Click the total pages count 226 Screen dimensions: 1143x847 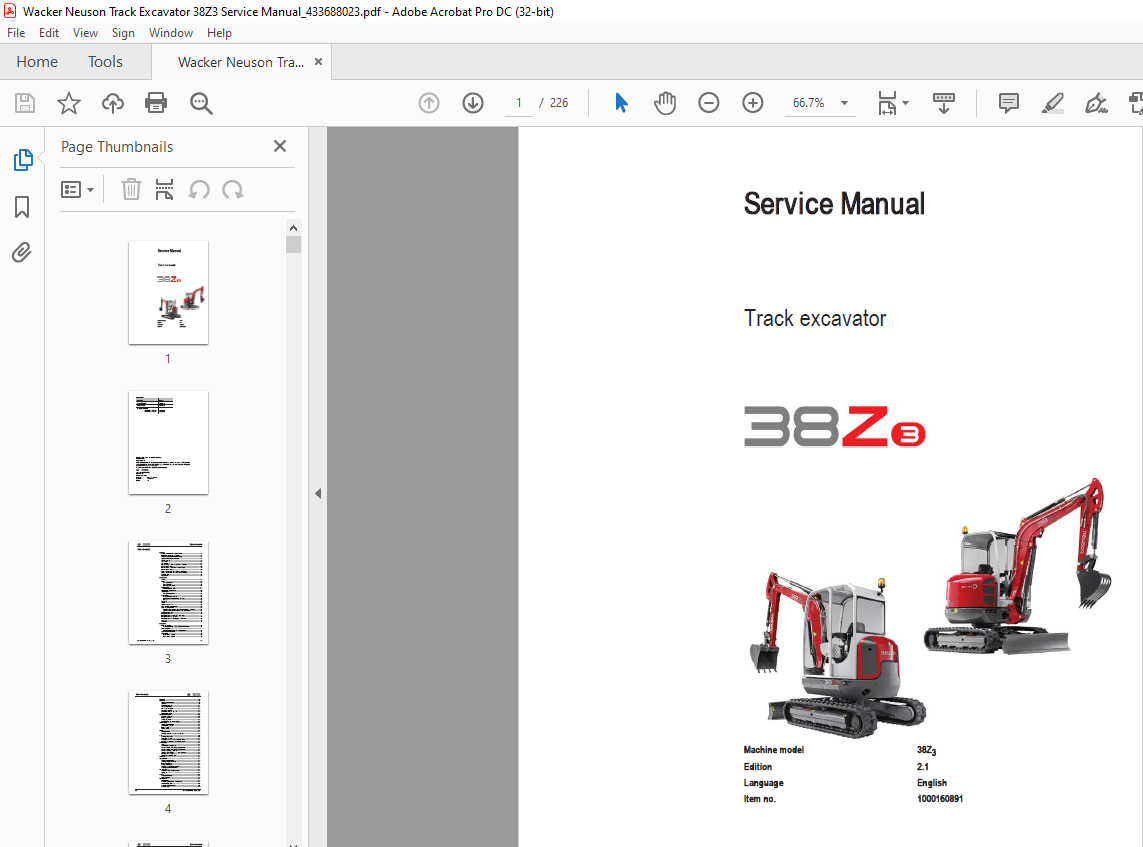pos(559,103)
